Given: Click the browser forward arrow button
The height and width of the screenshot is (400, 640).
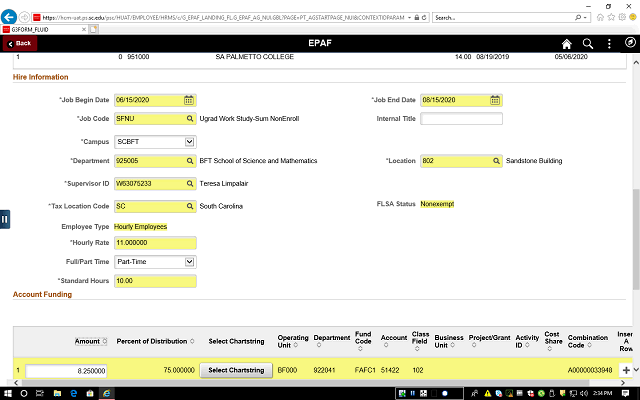Looking at the screenshot, I should pos(24,17).
